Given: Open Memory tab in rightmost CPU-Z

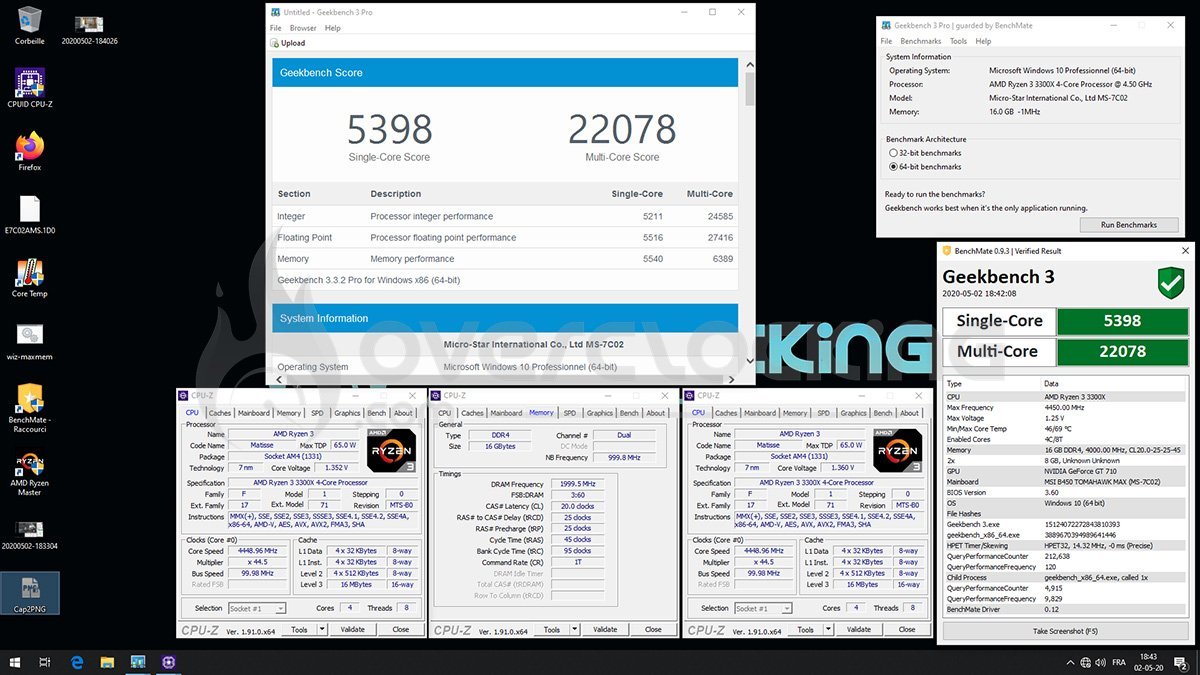Looking at the screenshot, I should click(795, 413).
